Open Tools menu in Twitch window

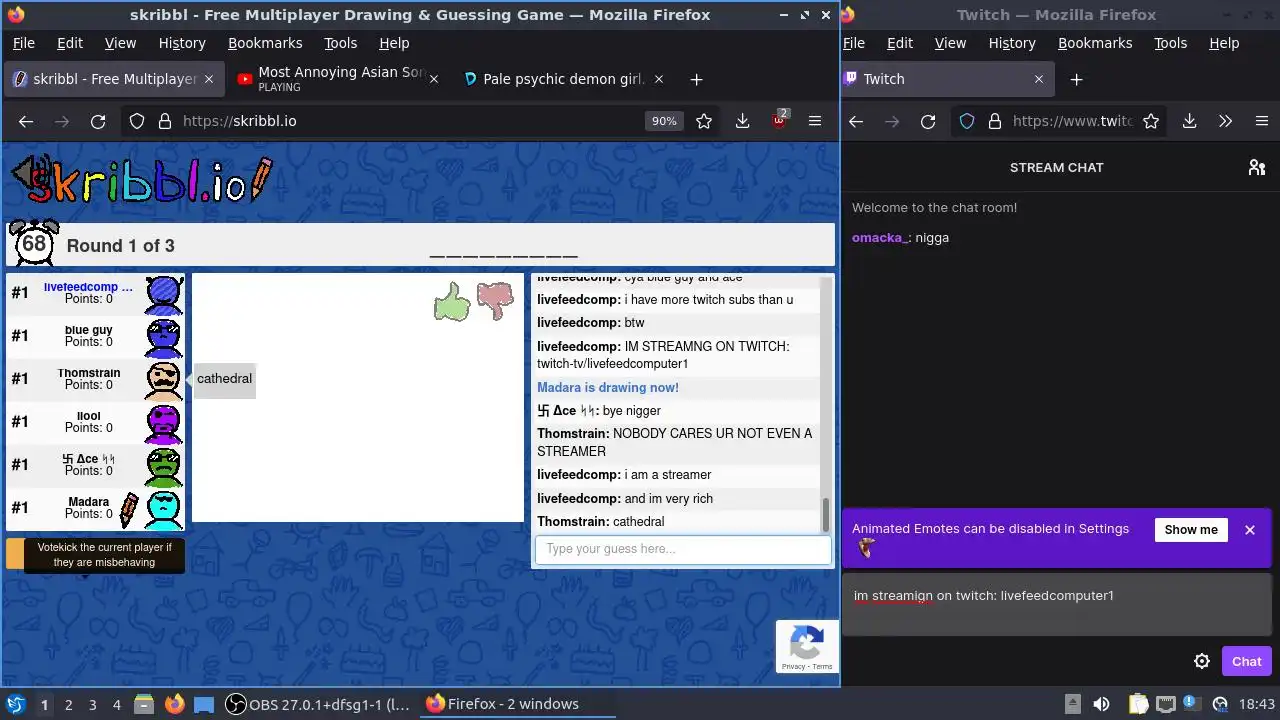pyautogui.click(x=1170, y=43)
